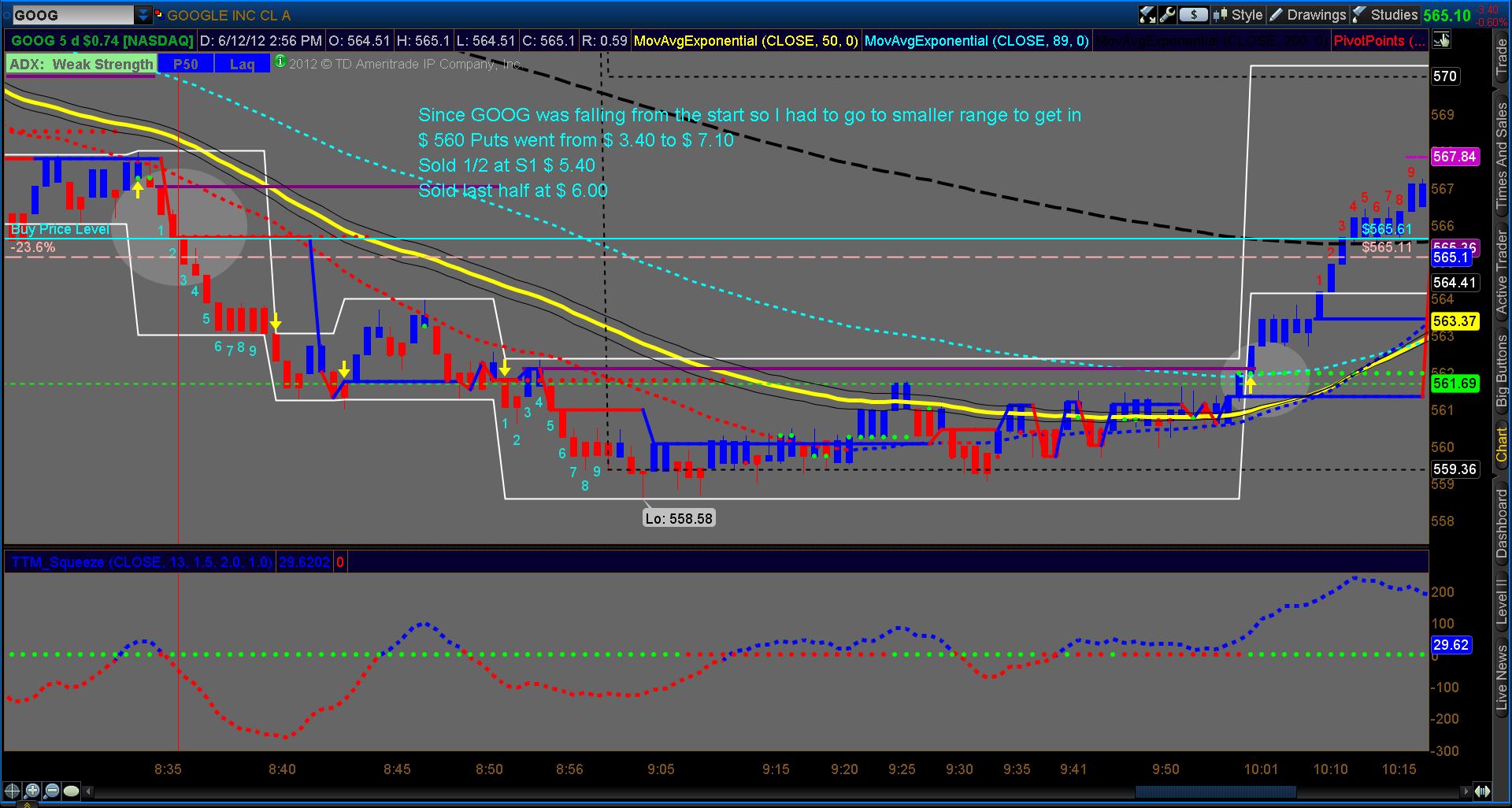Image resolution: width=1512 pixels, height=808 pixels.
Task: Click the magenta 567.84 price bubble
Action: coord(1455,157)
